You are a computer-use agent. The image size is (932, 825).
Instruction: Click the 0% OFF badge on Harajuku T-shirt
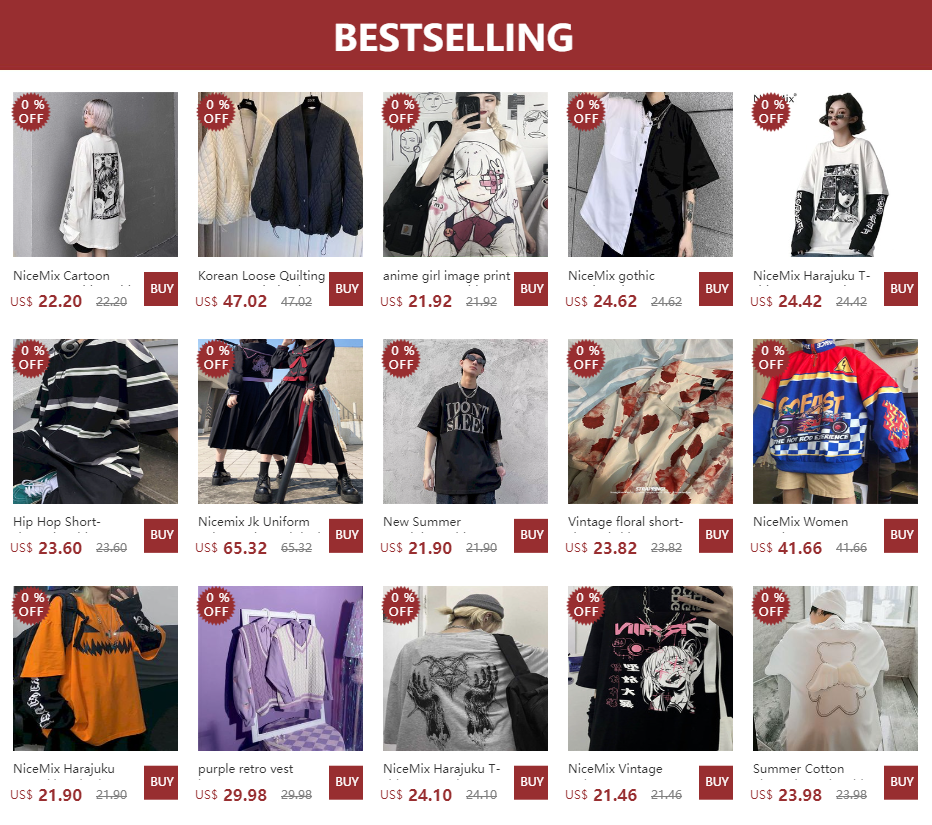click(771, 112)
